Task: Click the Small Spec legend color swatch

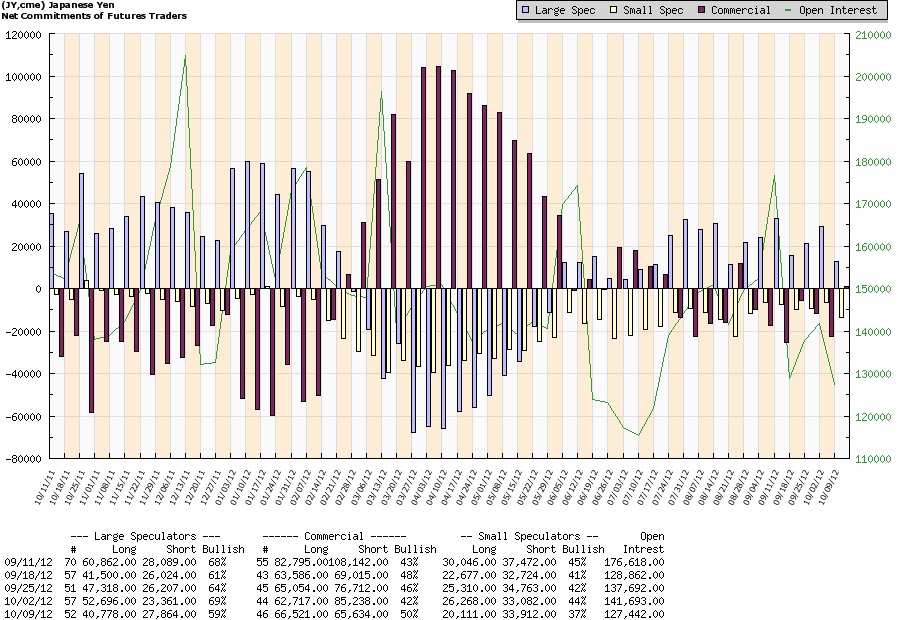Action: click(x=613, y=10)
